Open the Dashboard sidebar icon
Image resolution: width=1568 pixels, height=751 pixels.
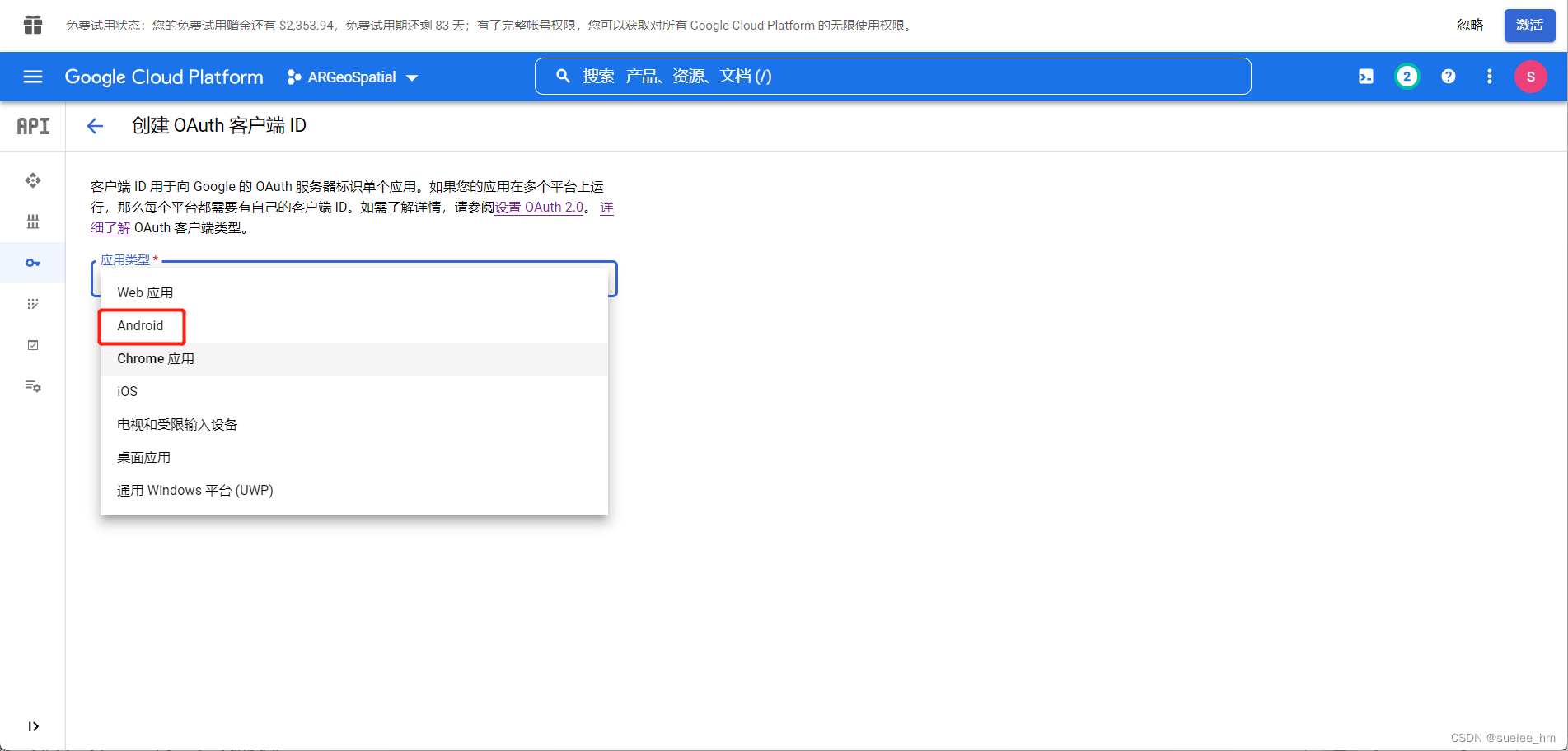tap(33, 180)
